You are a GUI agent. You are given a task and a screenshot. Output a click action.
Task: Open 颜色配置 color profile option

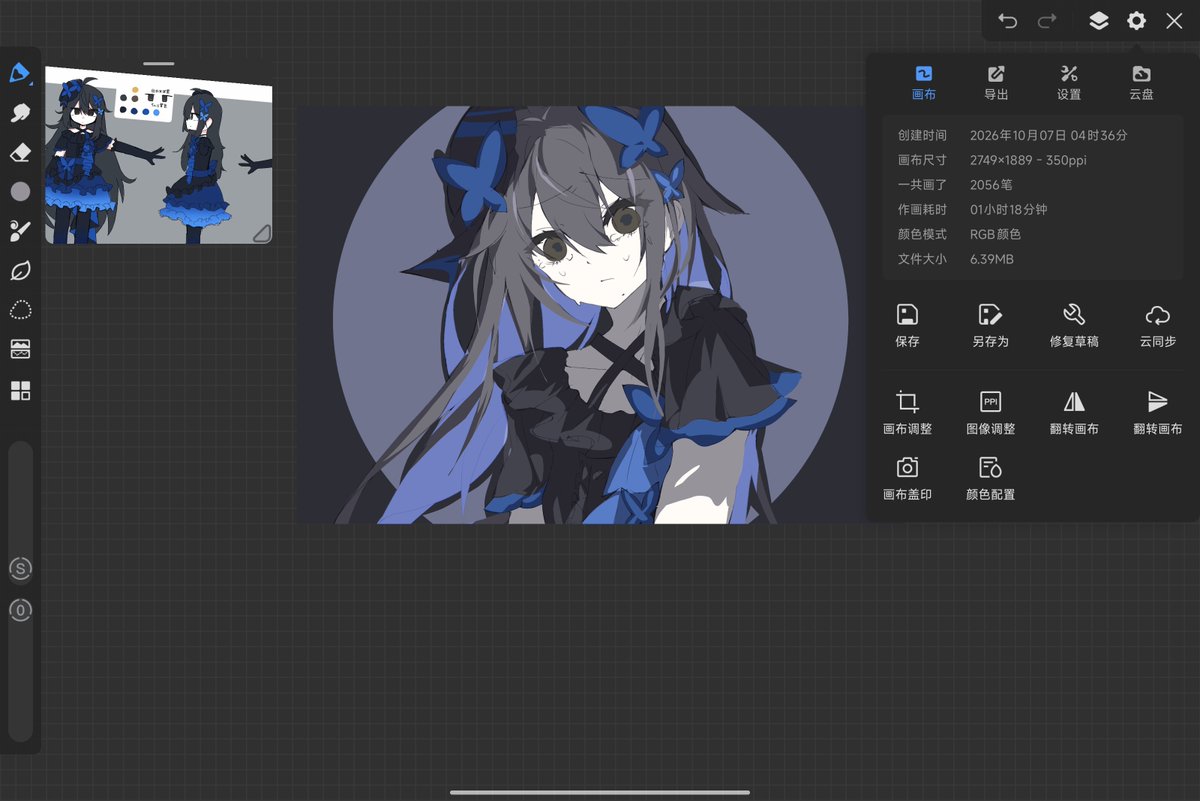[x=990, y=478]
